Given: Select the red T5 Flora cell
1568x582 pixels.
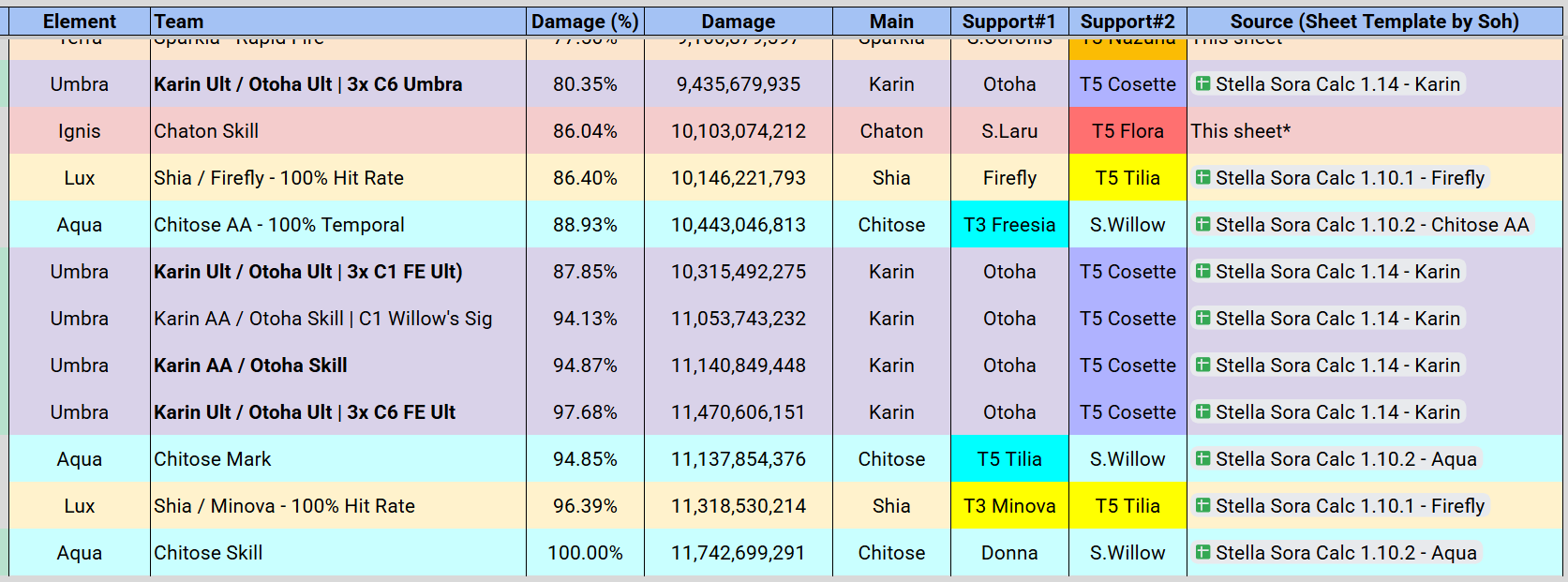Looking at the screenshot, I should [x=1127, y=131].
